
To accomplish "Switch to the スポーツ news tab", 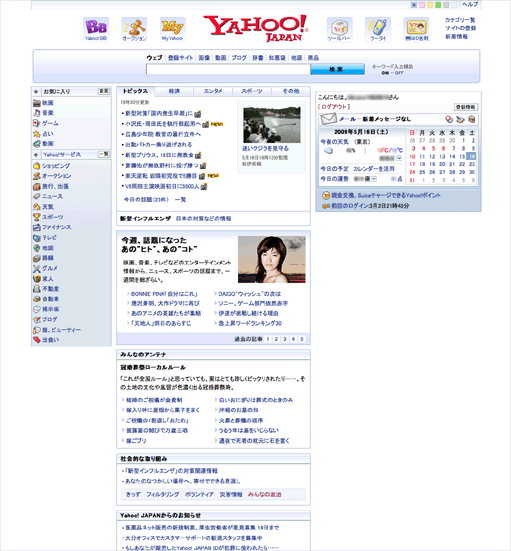I will point(252,91).
